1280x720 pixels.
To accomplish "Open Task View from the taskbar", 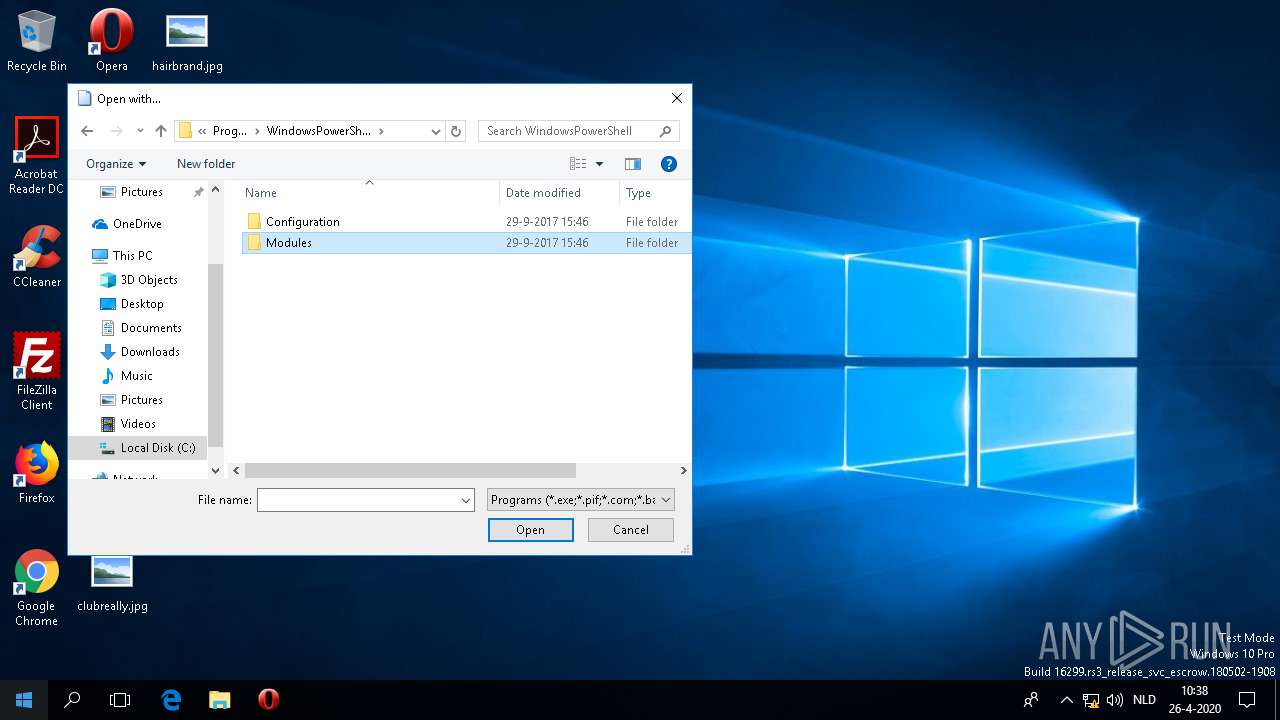I will (120, 700).
